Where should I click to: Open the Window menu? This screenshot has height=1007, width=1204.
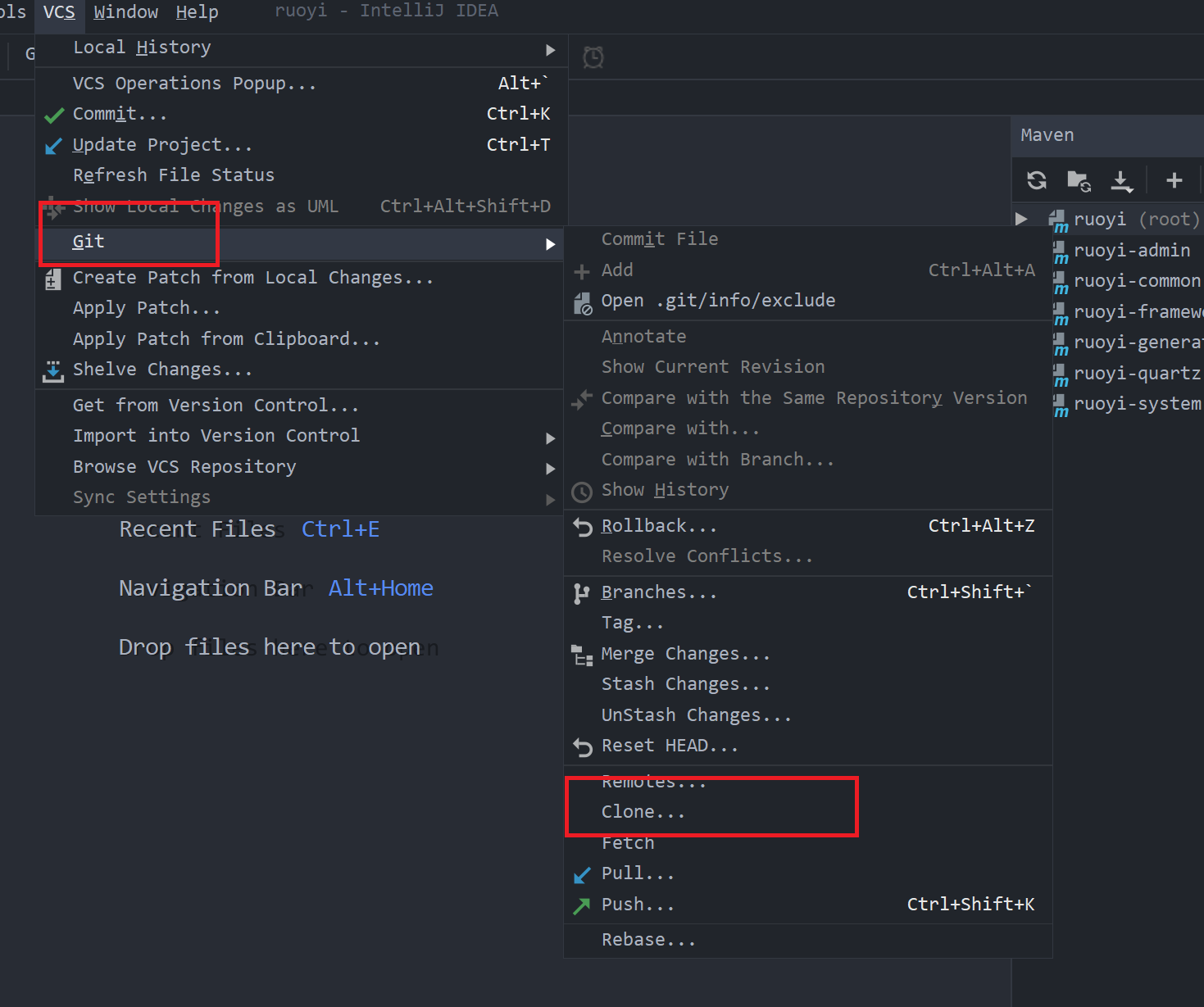point(125,12)
